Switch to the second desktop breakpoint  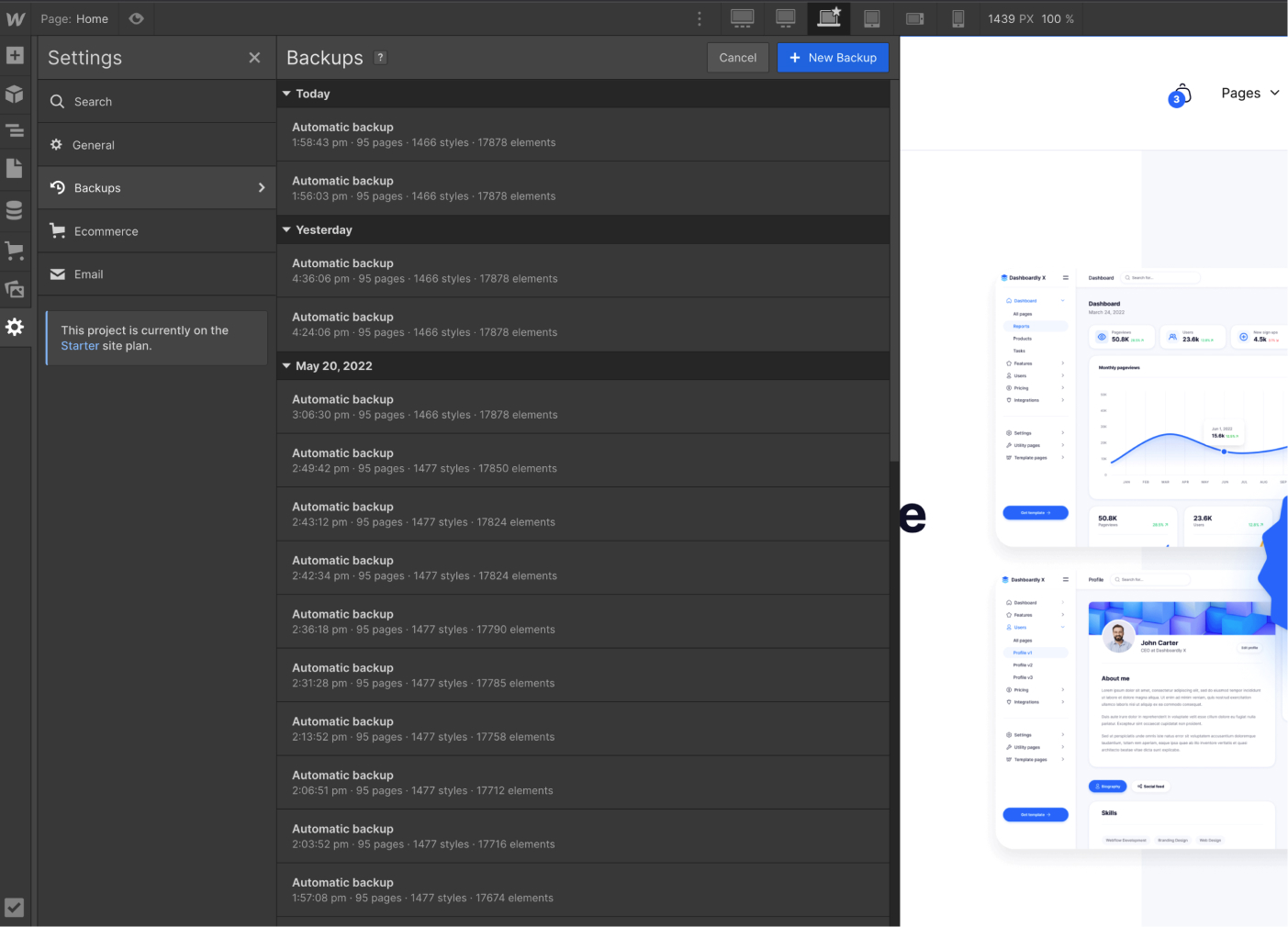(x=786, y=18)
